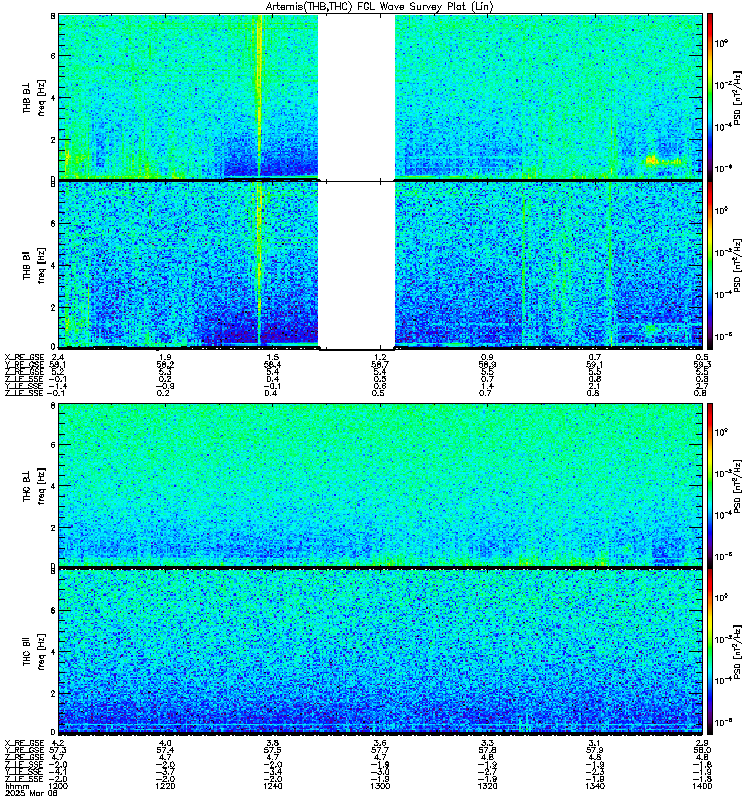Click THC X_RE_GSE value 4.2

pos(58,743)
